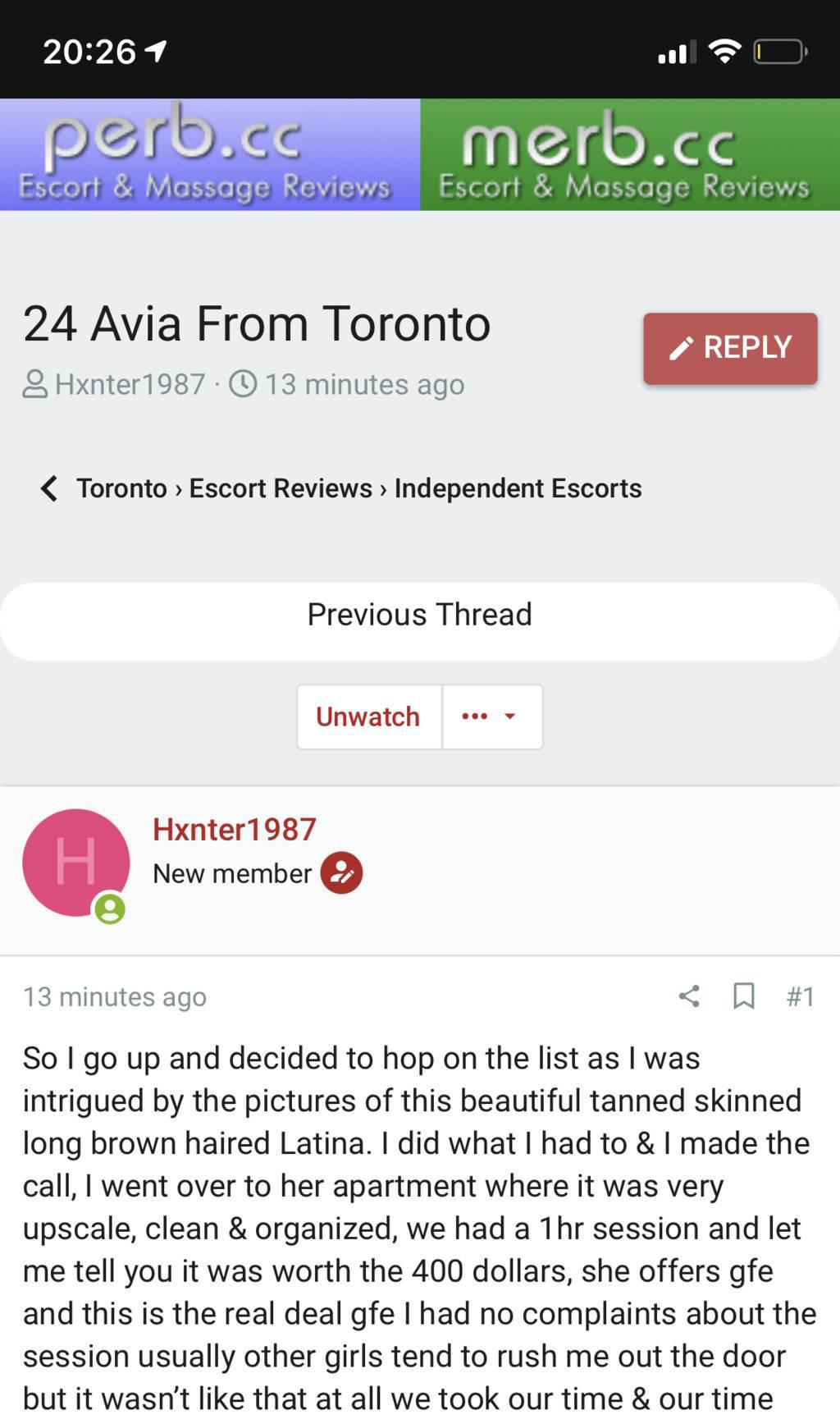Viewport: 840px width, 1419px height.
Task: Open the three-dots dropdown menu
Action: 491,716
